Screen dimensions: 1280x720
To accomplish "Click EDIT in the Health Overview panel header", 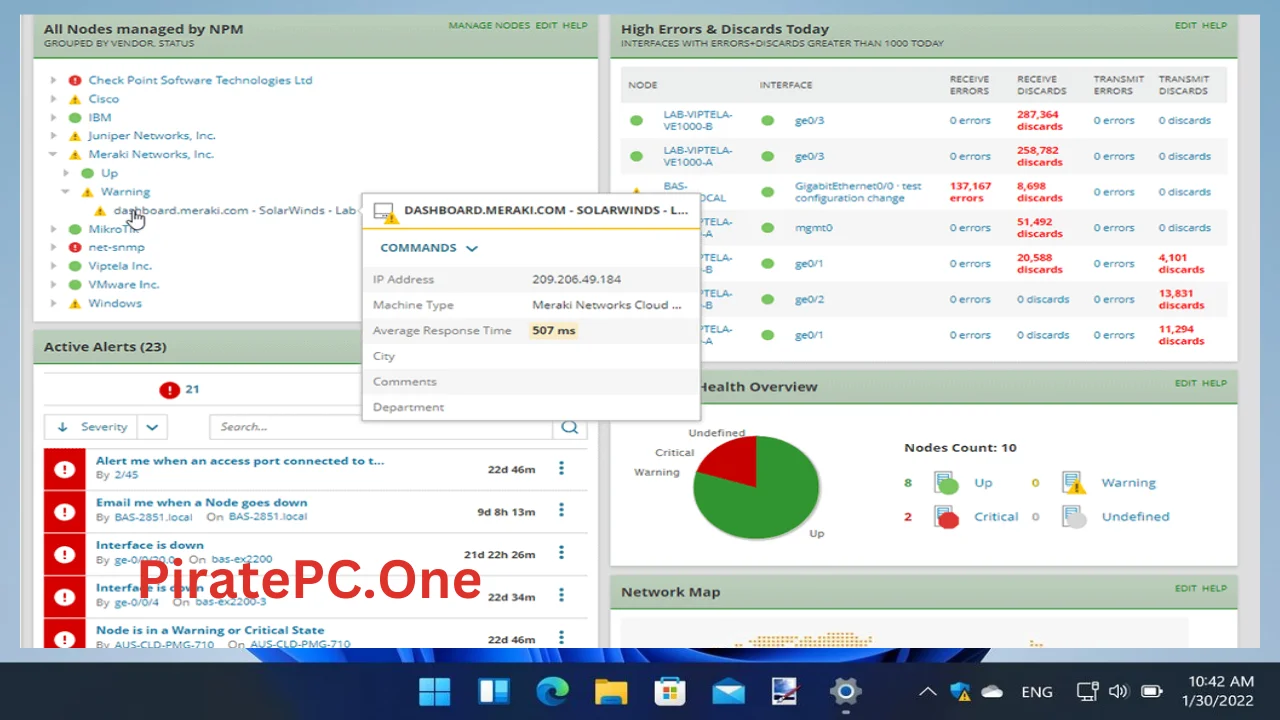I will click(x=1185, y=383).
